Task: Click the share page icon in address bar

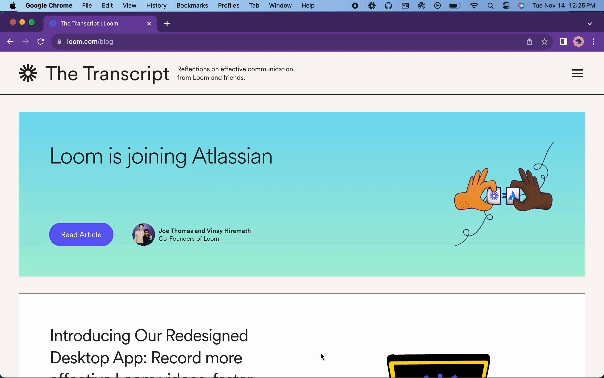Action: [529, 42]
